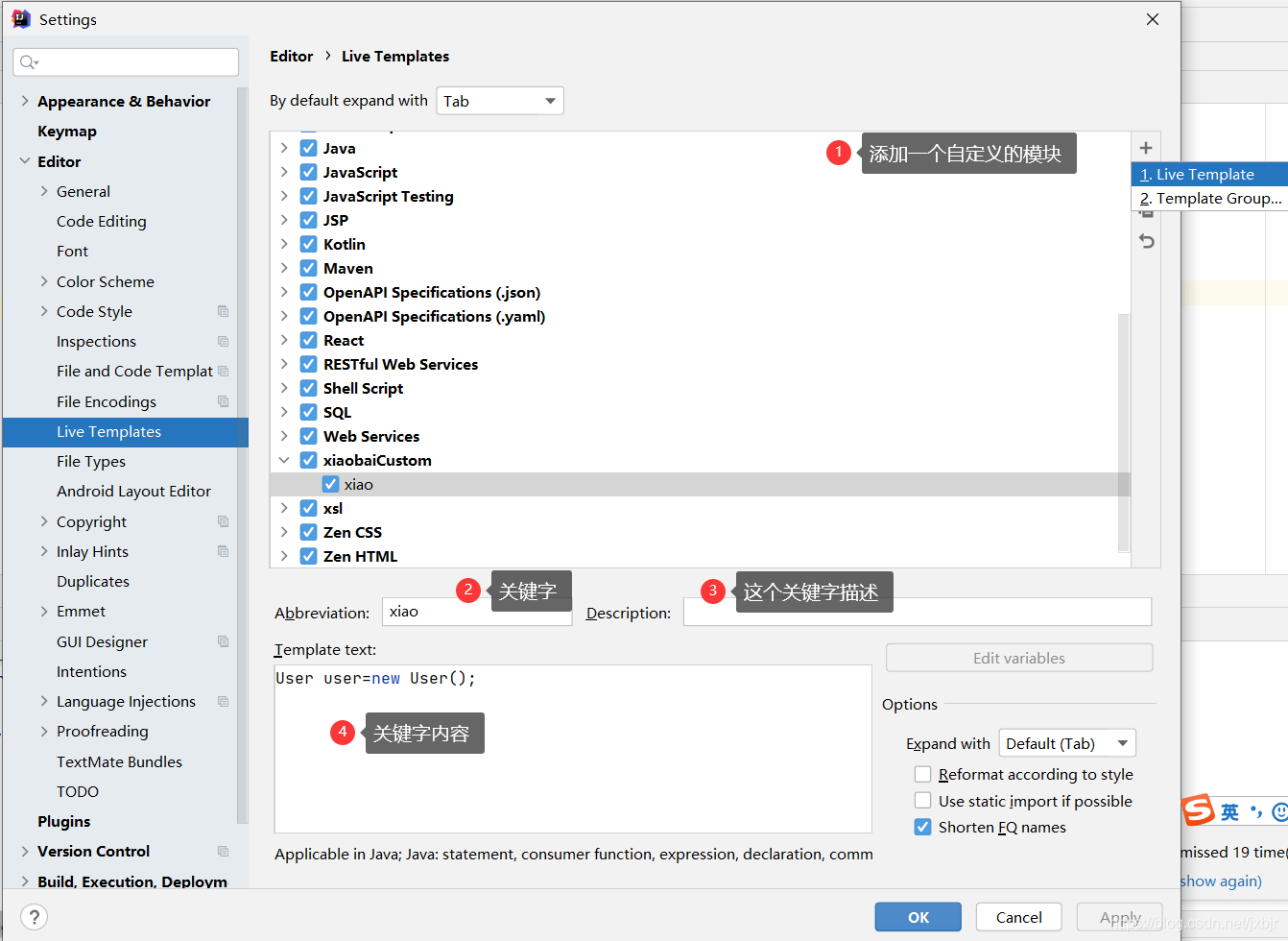This screenshot has width=1288, height=941.
Task: Select File Types settings page
Action: click(x=91, y=461)
